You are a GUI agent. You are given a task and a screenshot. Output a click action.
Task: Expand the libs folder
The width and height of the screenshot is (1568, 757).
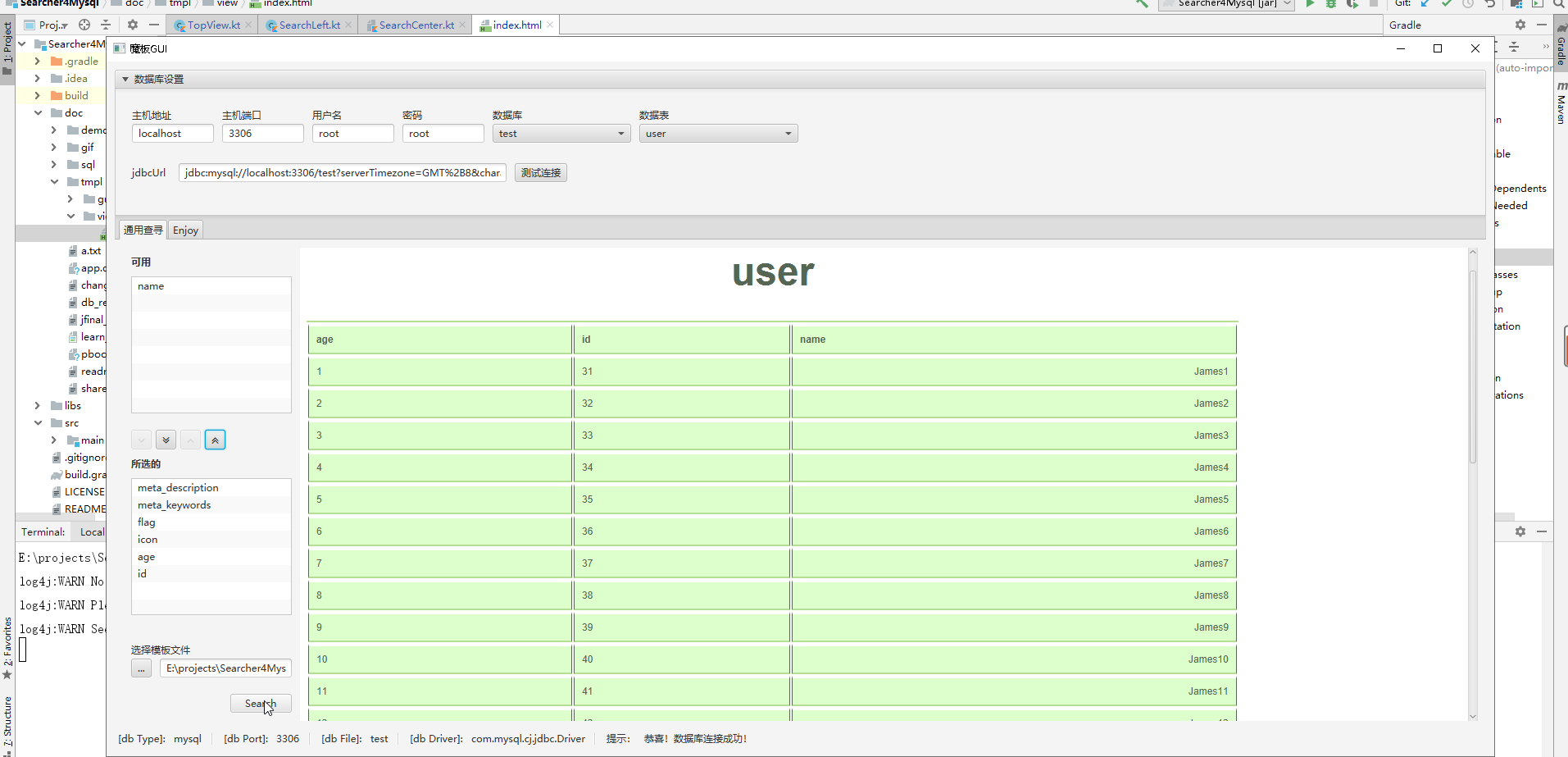37,406
